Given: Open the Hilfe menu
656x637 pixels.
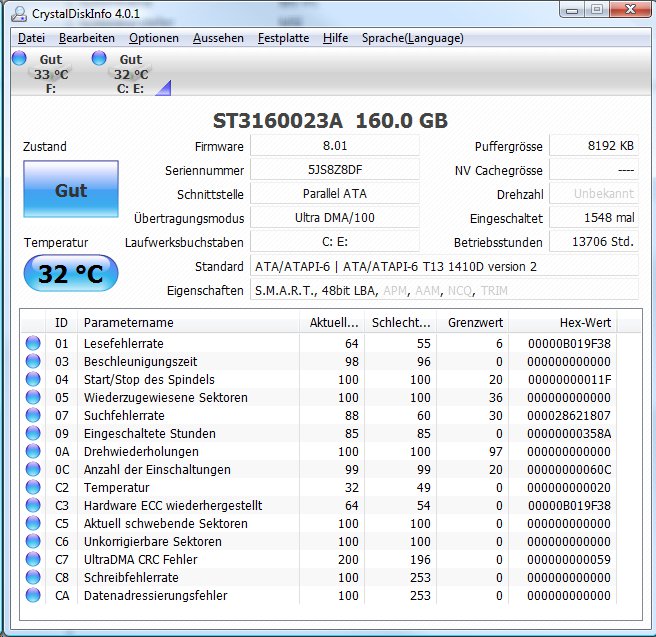Looking at the screenshot, I should point(335,38).
